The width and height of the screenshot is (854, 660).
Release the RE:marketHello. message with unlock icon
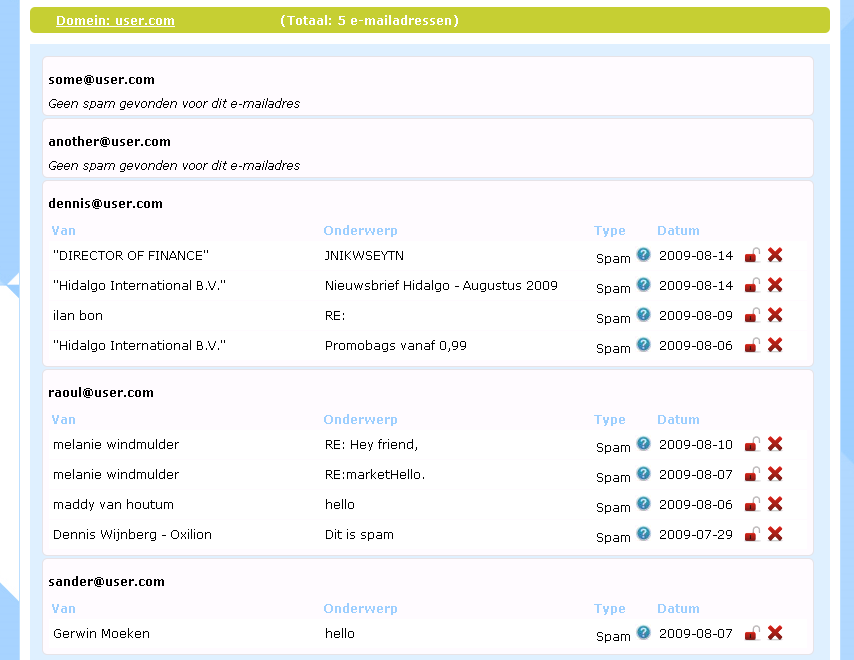[752, 474]
